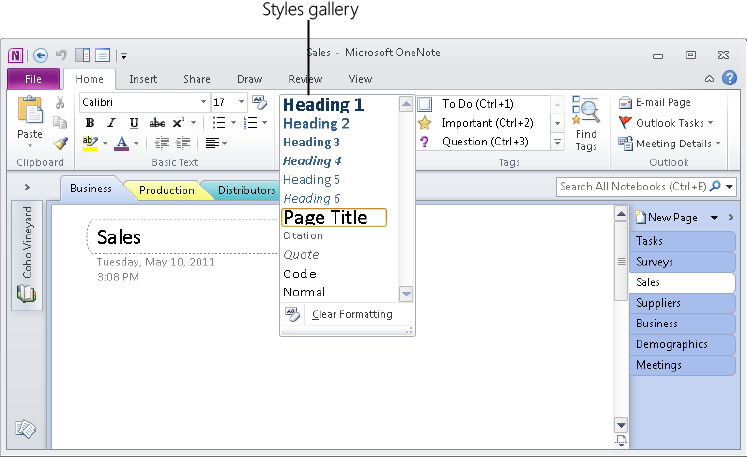Expand the Tags gallery More arrow
Image resolution: width=747 pixels, height=457 pixels.
coord(557,142)
